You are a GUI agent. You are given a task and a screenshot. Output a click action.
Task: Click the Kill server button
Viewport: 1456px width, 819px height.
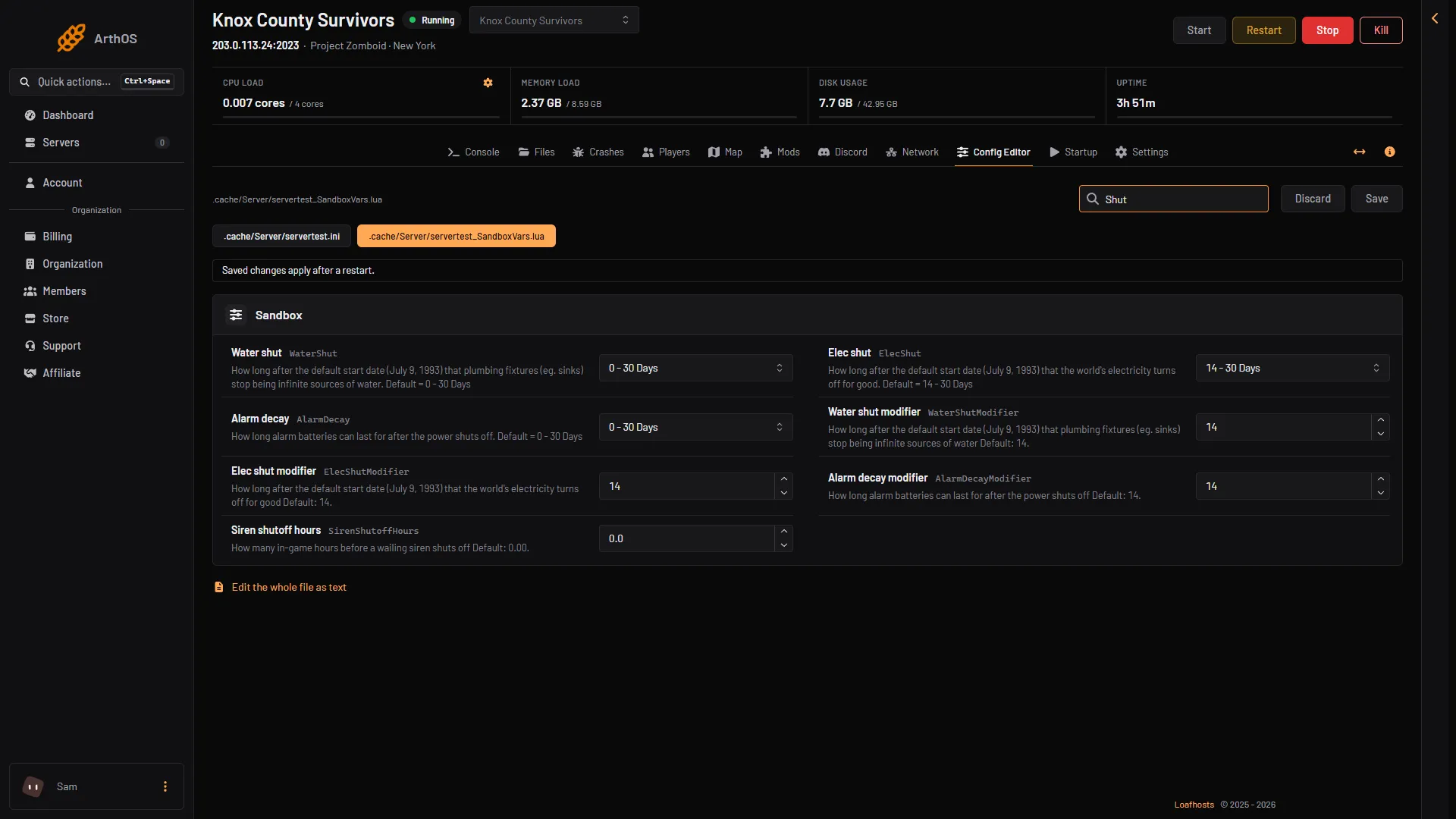(x=1381, y=30)
